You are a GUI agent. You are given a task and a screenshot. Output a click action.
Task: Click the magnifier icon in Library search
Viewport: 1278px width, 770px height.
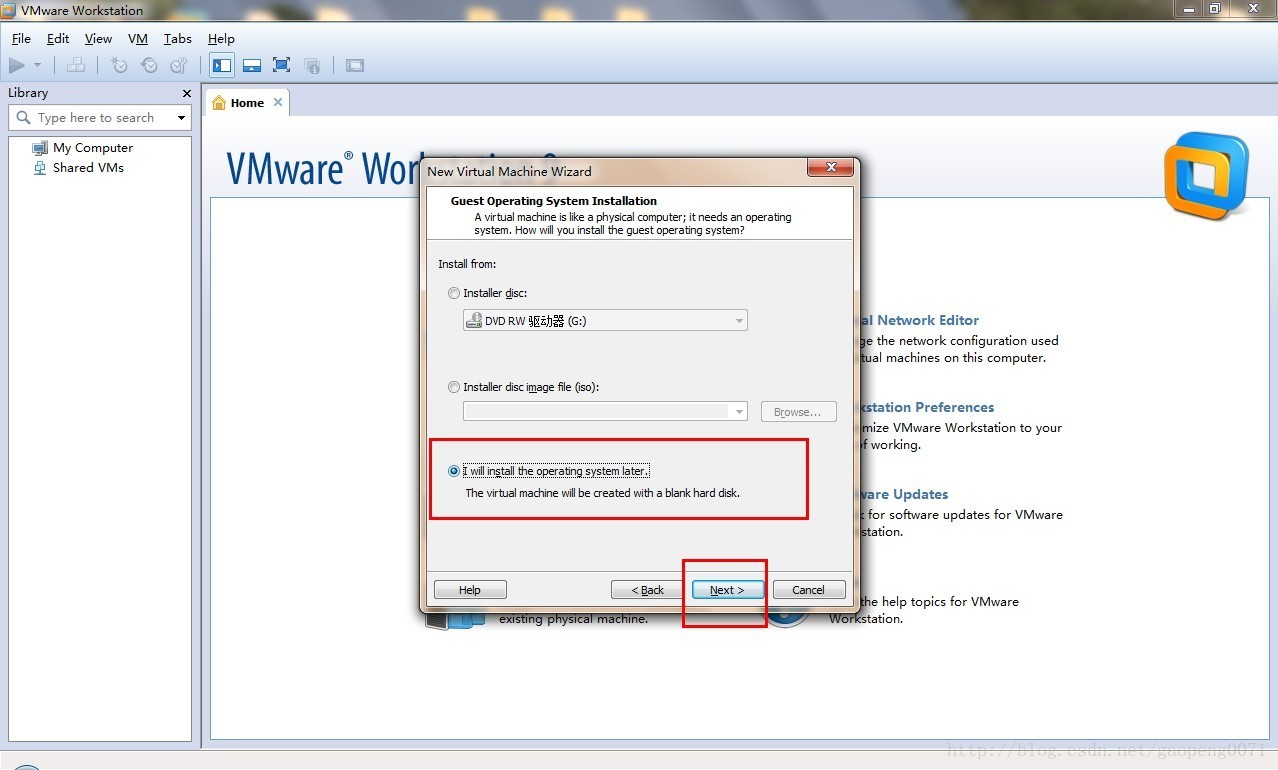24,118
